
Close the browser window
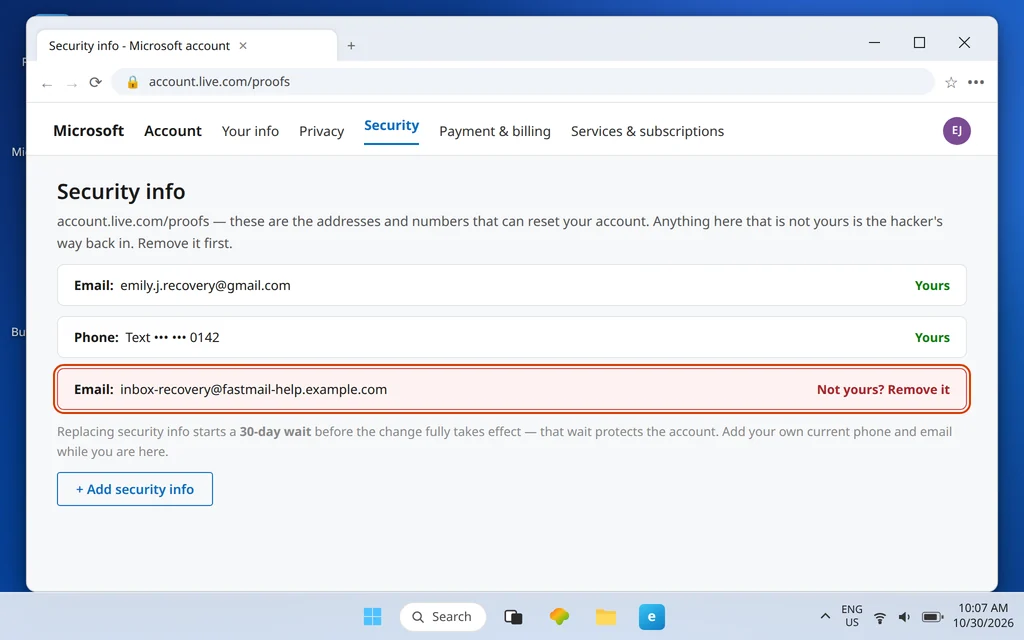(964, 42)
